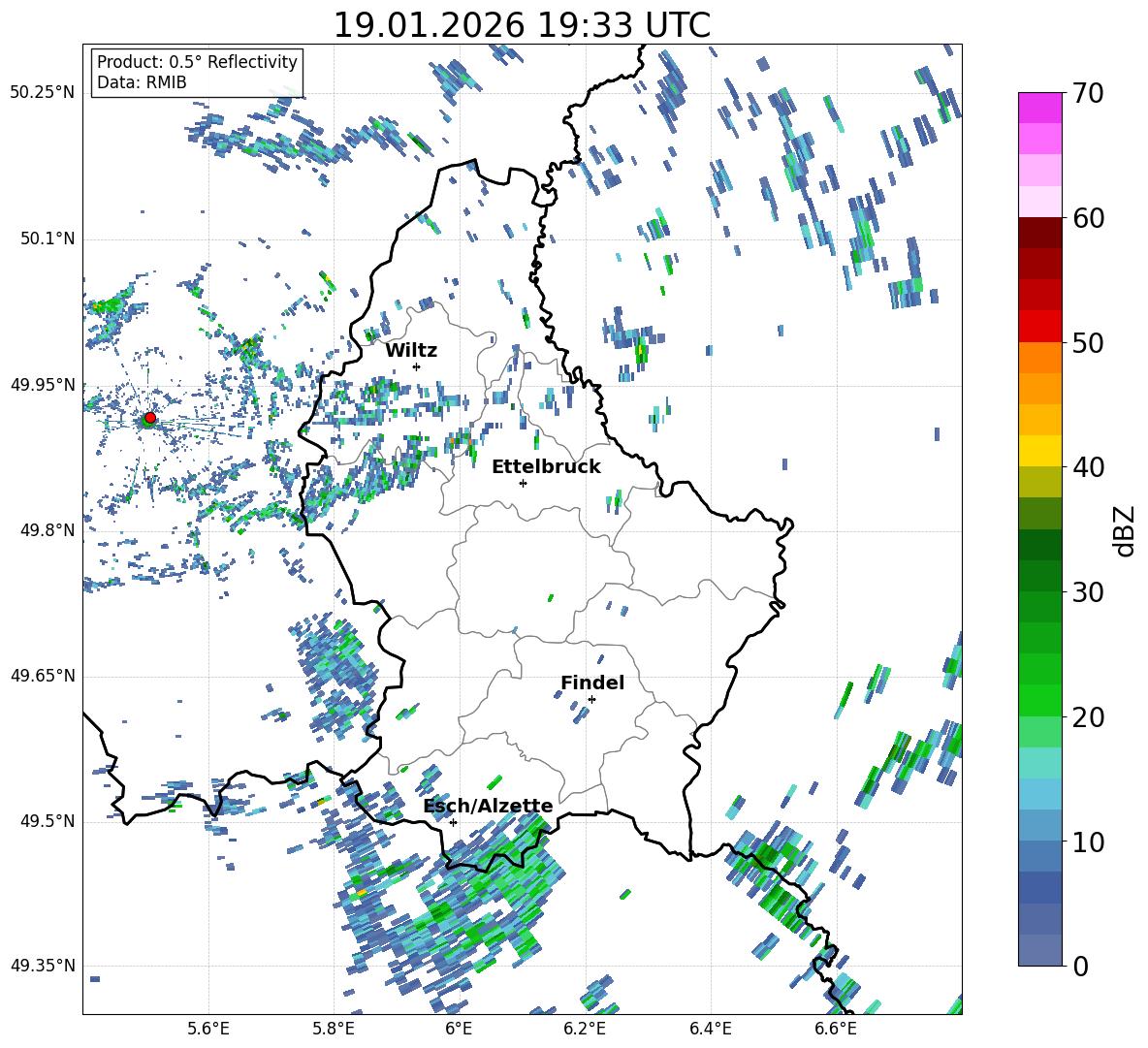Click the Wiltz city label
Viewport: 1148px width, 1048px height.
pos(411,351)
